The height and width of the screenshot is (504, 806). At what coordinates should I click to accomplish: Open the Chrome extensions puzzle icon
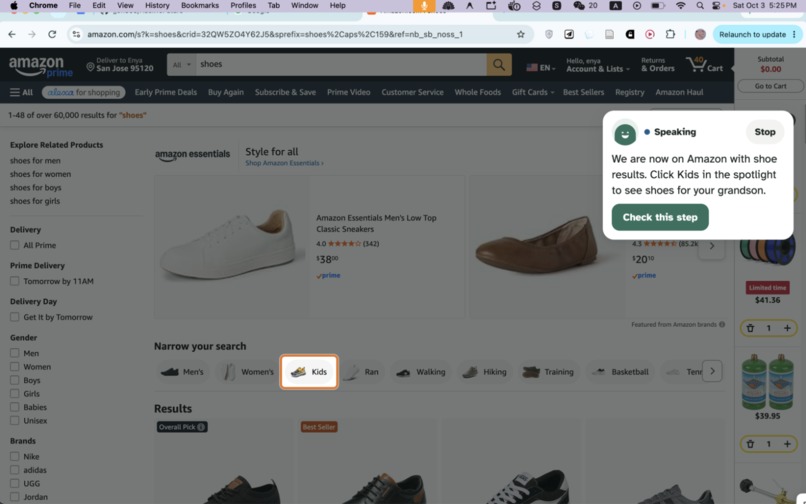point(670,34)
